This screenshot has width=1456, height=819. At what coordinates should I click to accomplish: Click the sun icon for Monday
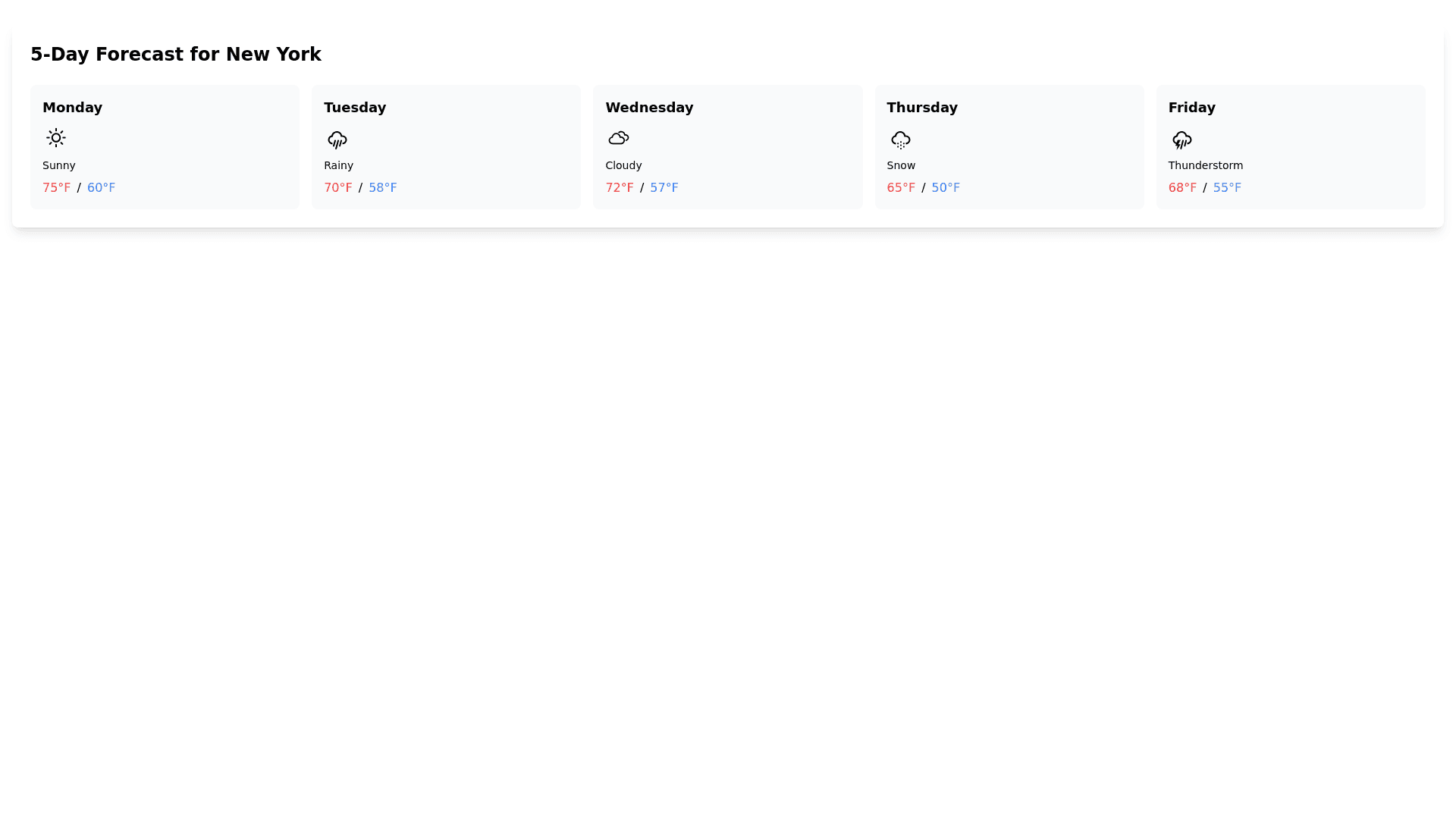55,138
